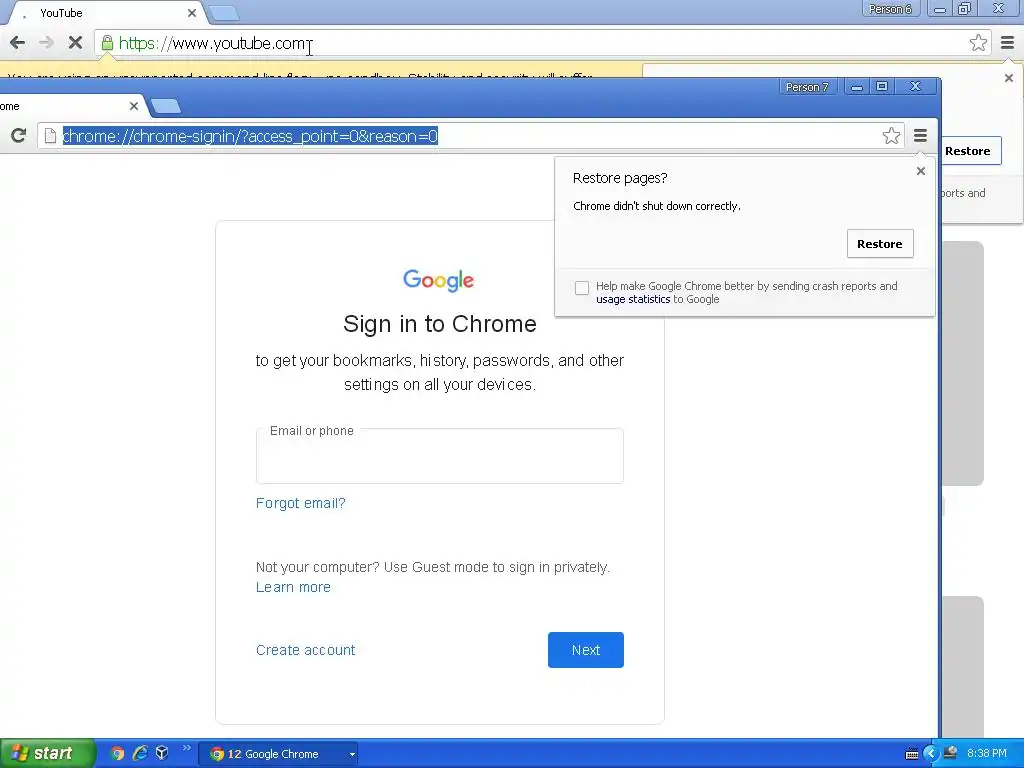The image size is (1024, 768).
Task: Click the 8:38 PM clock
Action: click(x=987, y=754)
